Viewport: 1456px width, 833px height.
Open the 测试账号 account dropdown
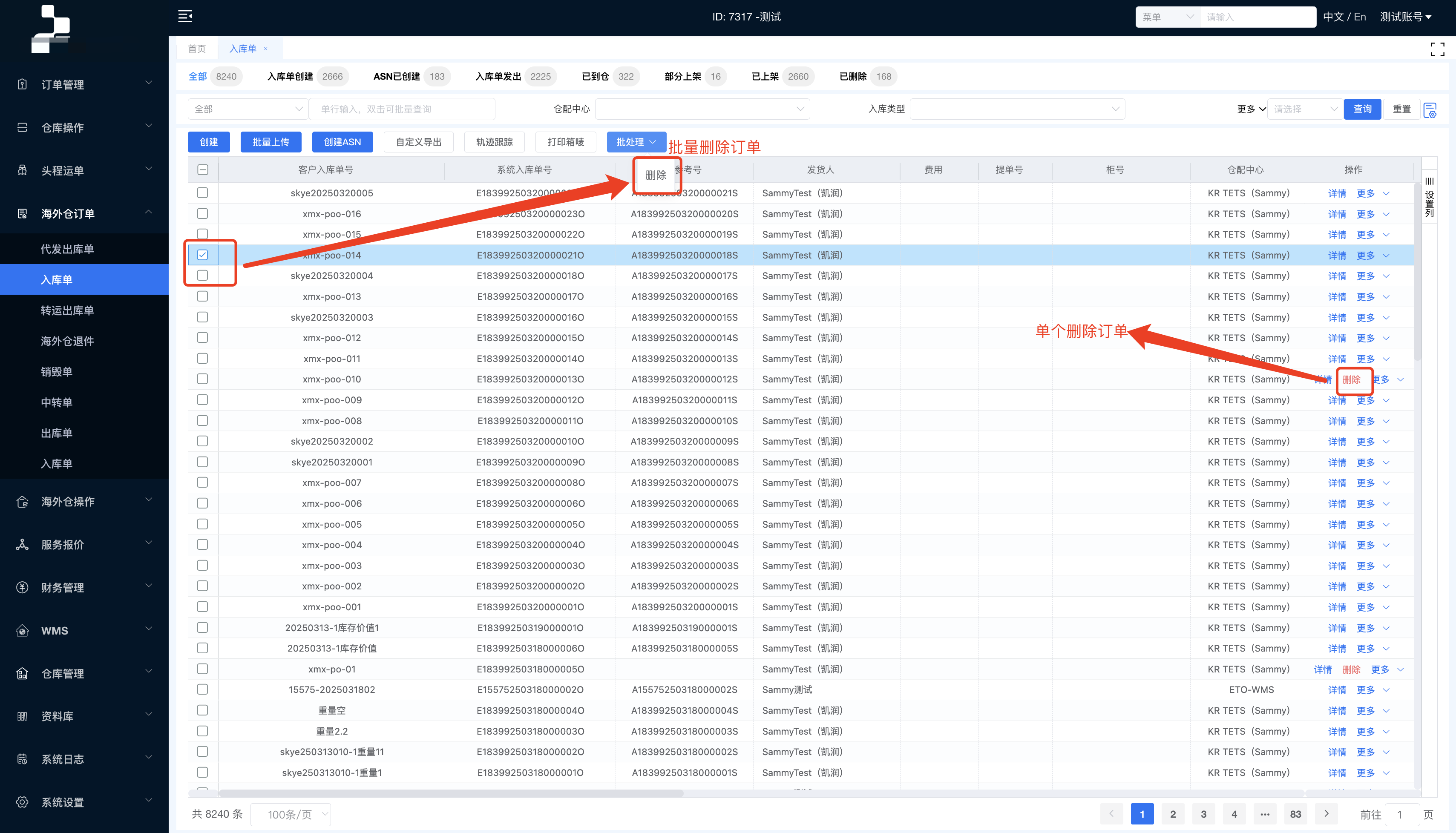click(1406, 17)
